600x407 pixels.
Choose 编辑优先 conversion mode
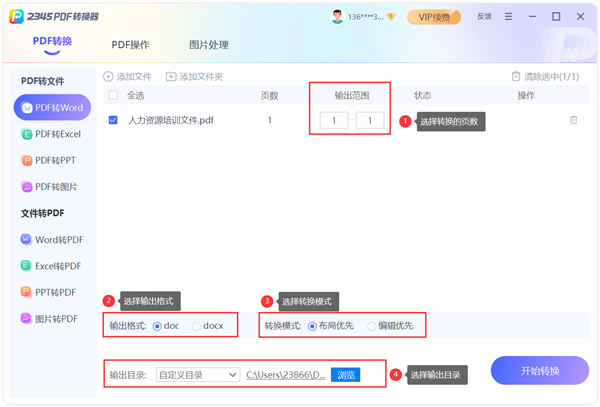point(371,326)
